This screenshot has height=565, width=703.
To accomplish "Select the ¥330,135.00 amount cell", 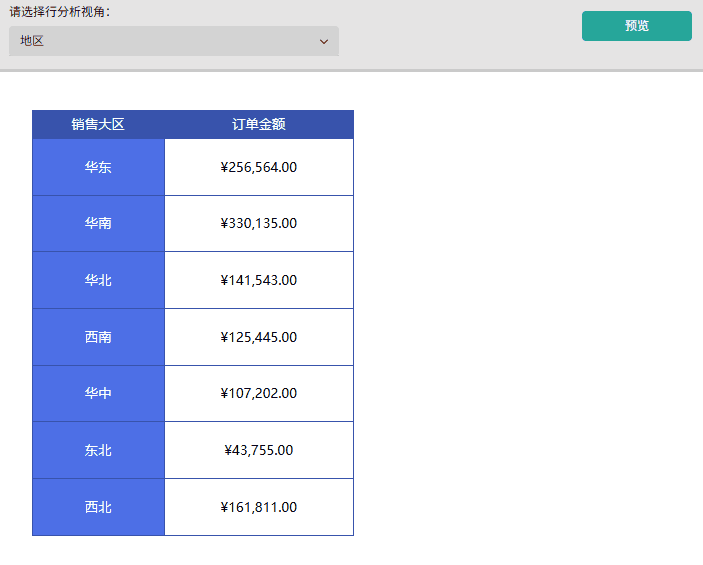I will tap(259, 223).
